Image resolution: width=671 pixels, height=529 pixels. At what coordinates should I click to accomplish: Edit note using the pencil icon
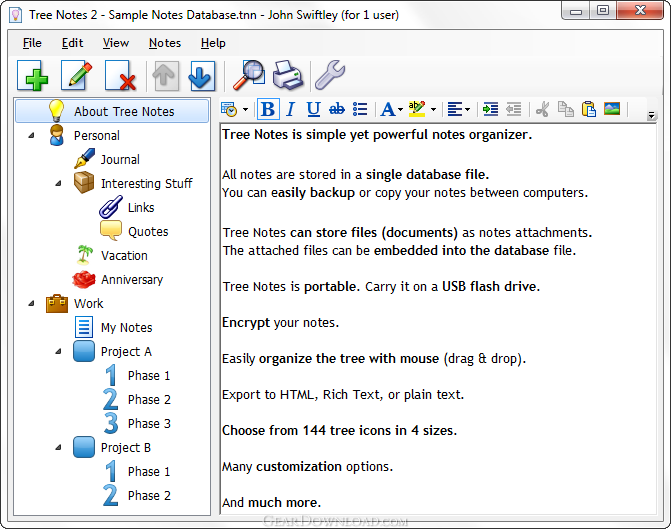tap(77, 76)
